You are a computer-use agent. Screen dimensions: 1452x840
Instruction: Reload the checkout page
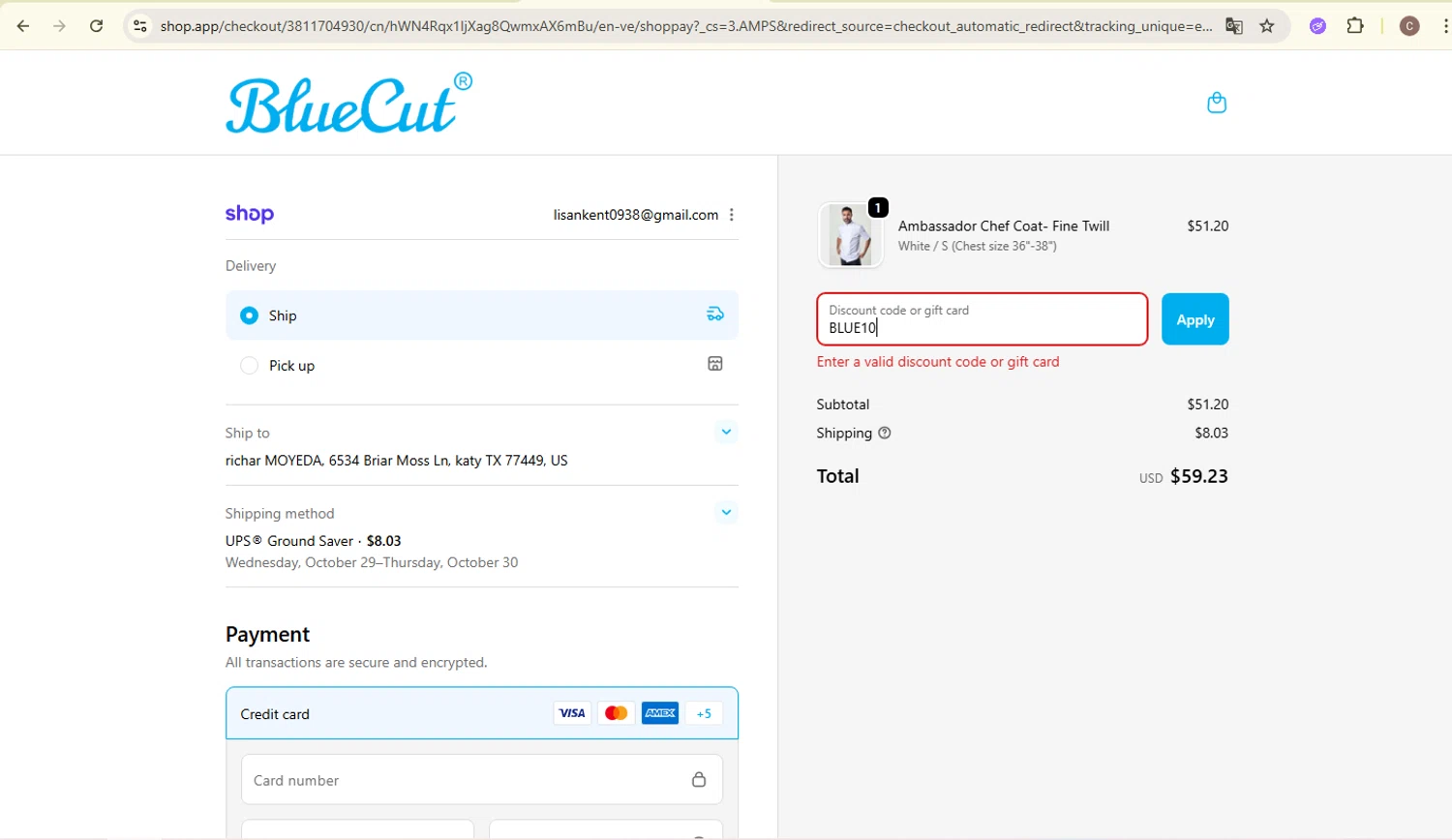click(x=96, y=26)
